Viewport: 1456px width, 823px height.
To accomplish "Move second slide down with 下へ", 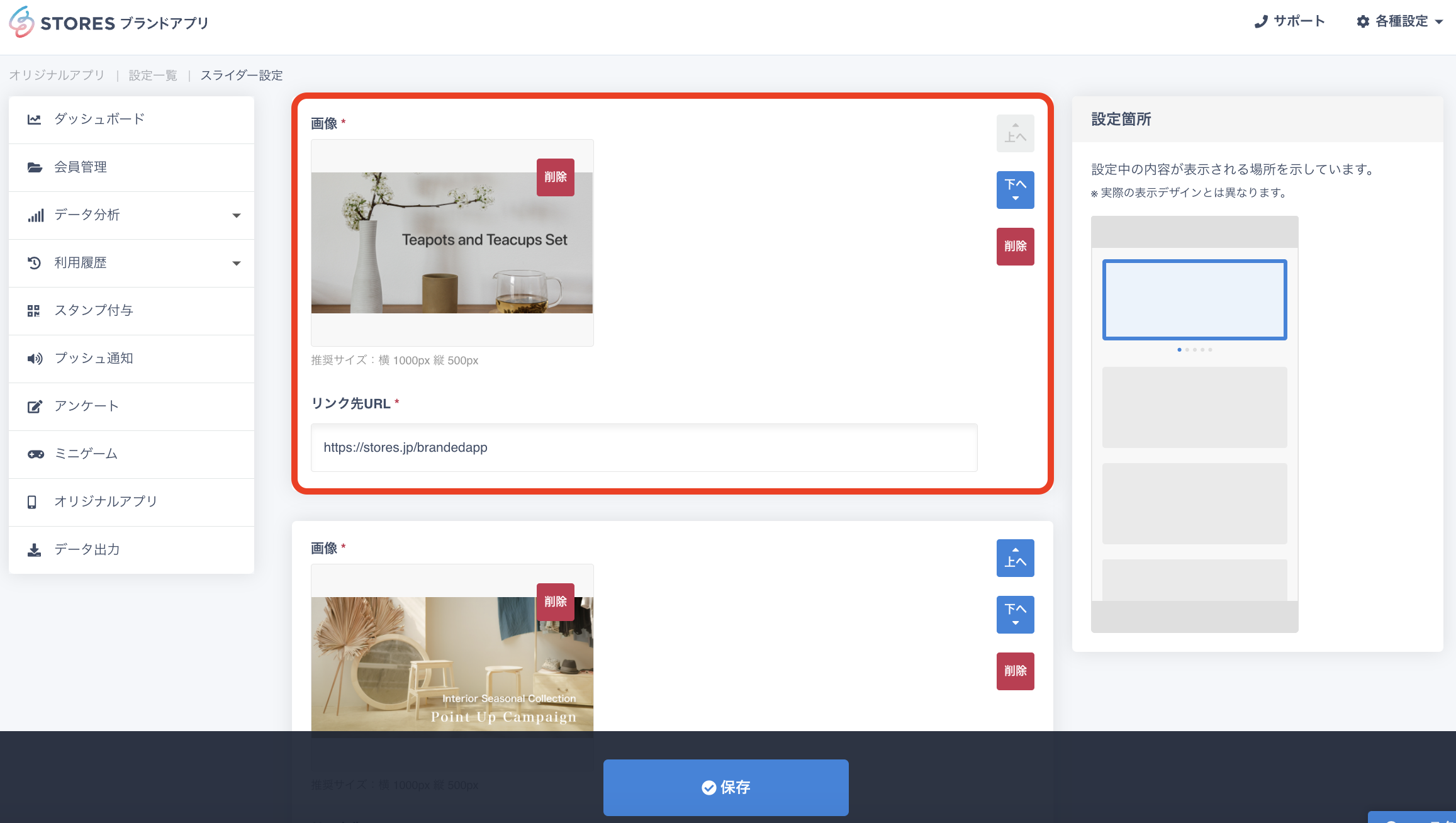I will click(1016, 615).
